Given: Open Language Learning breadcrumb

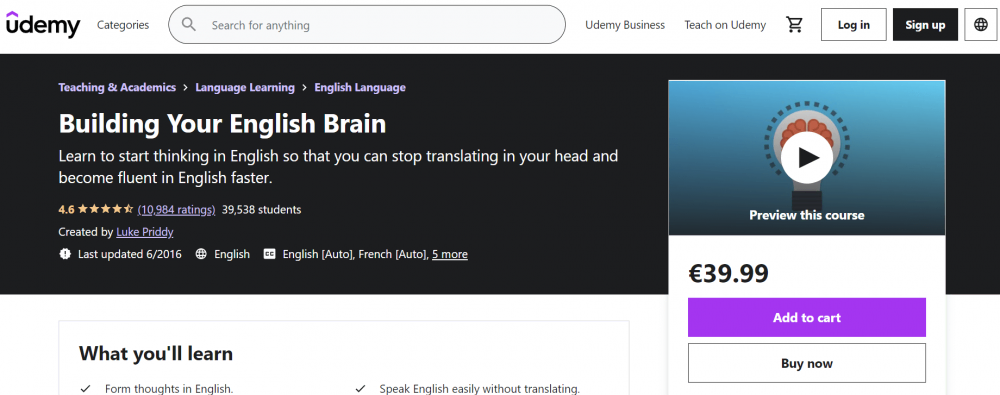Looking at the screenshot, I should (245, 87).
